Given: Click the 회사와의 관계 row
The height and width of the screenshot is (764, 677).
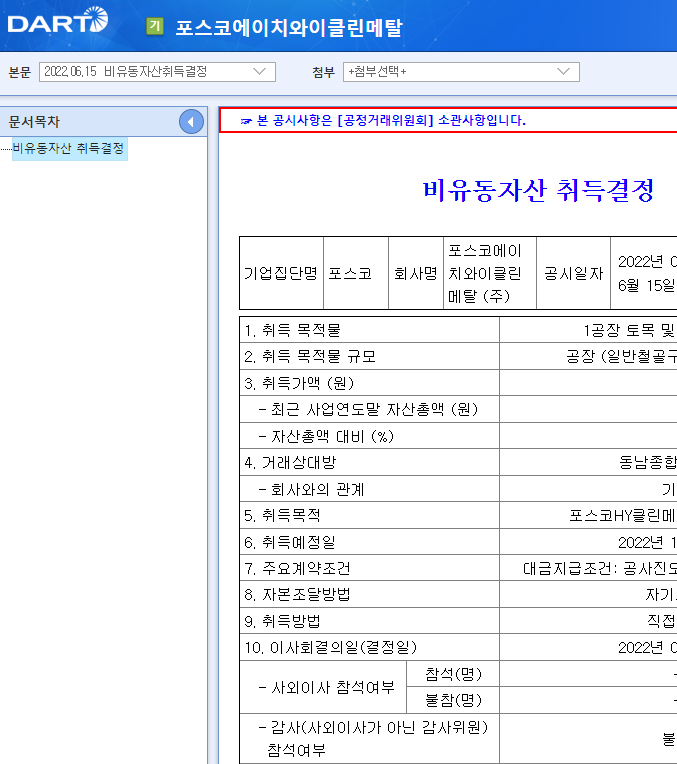Looking at the screenshot, I should [x=369, y=489].
